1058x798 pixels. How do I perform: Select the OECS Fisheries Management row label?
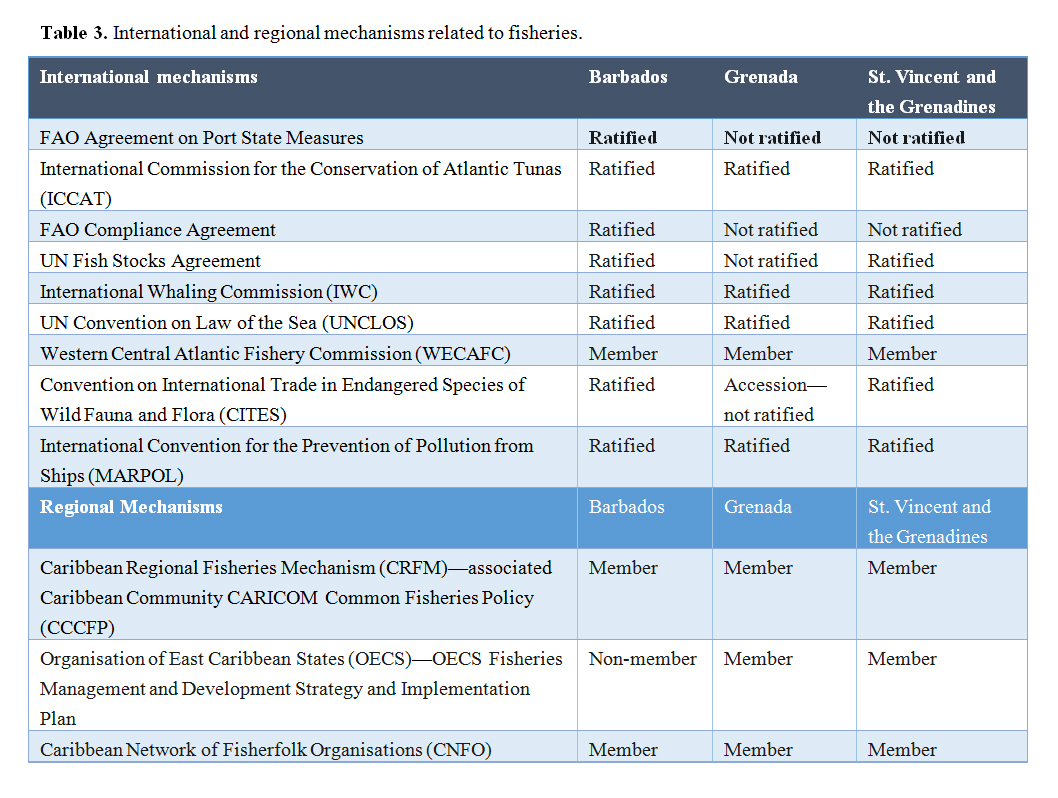[x=300, y=688]
